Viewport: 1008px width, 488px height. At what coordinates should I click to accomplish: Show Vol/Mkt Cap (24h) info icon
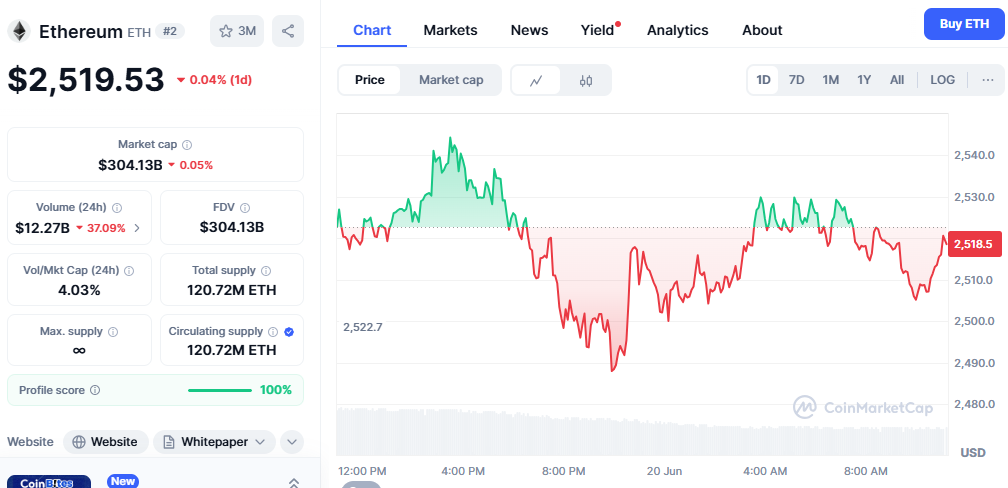point(129,271)
